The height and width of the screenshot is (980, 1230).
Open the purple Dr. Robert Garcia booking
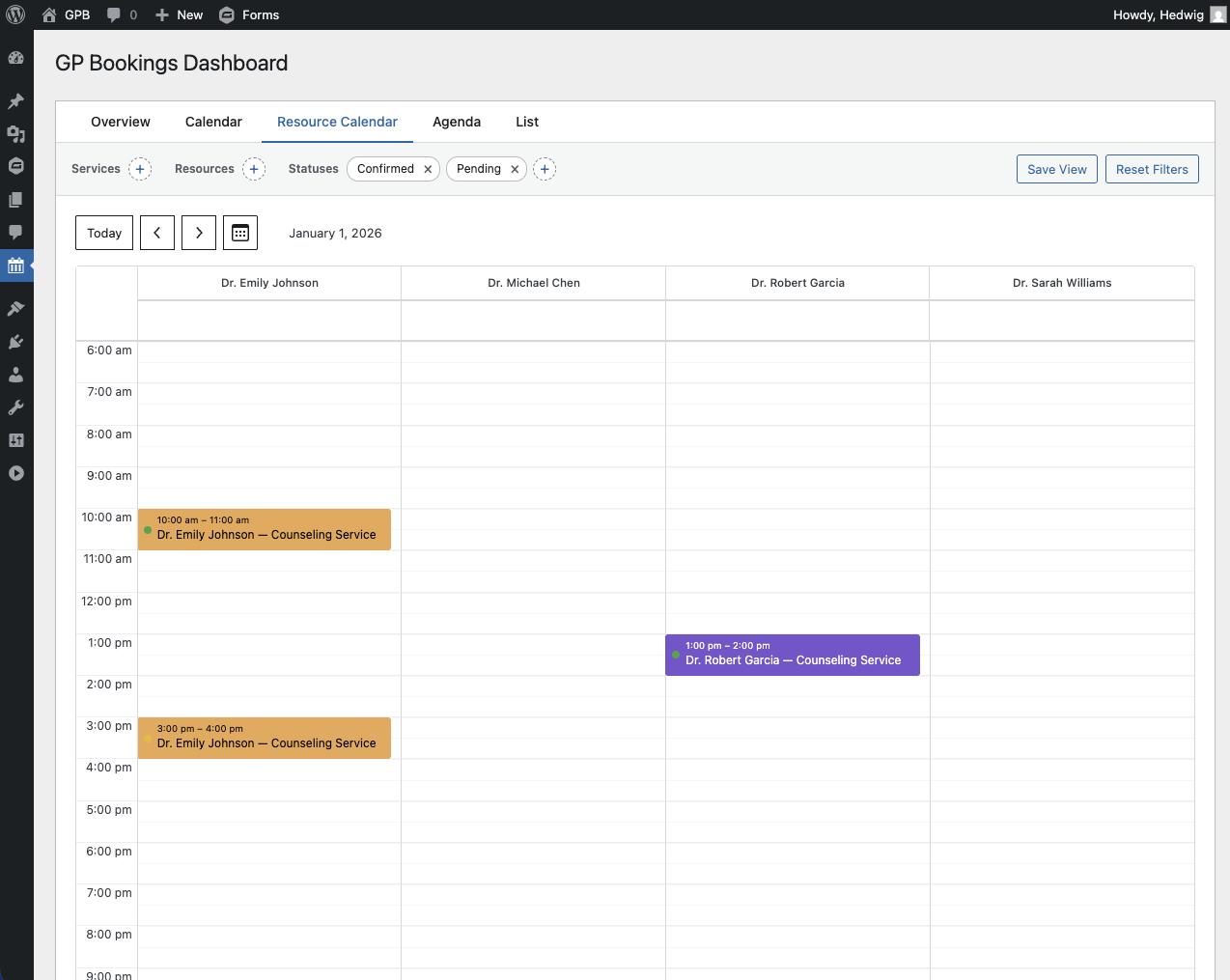pyautogui.click(x=793, y=655)
